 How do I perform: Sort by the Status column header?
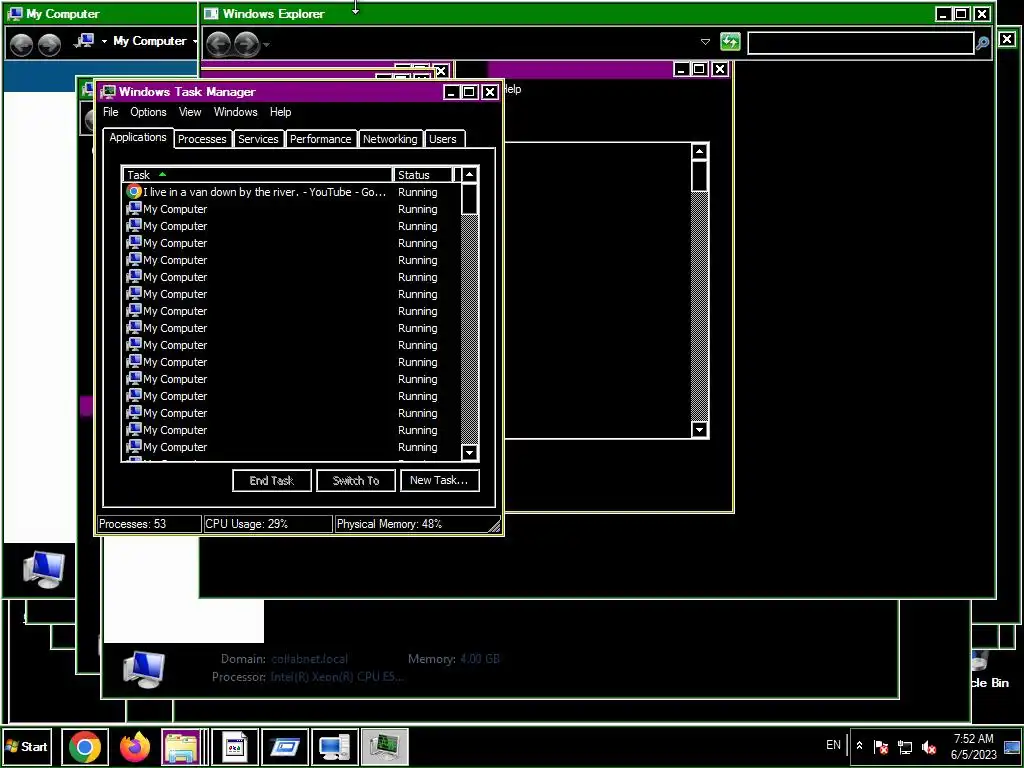(x=423, y=174)
